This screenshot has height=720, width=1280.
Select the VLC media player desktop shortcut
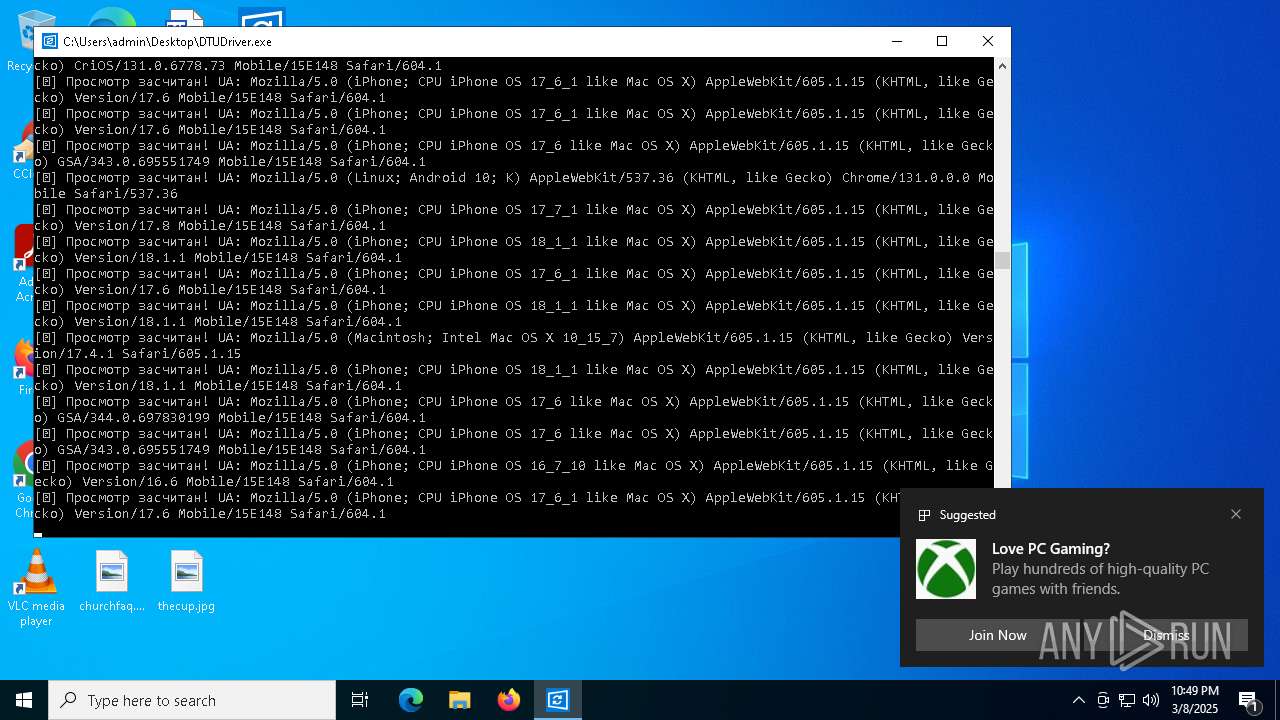pyautogui.click(x=36, y=589)
